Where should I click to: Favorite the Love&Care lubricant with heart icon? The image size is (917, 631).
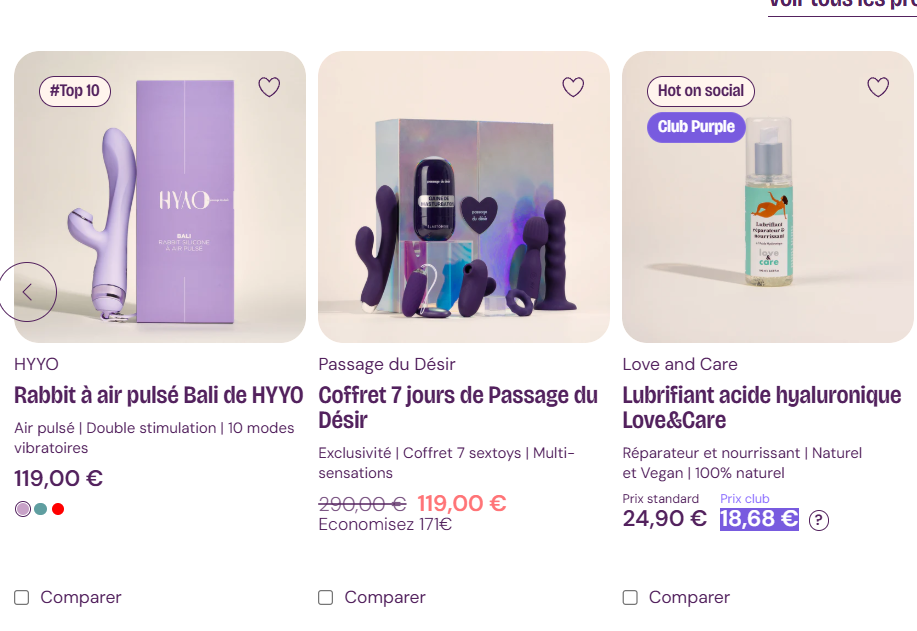point(878,87)
